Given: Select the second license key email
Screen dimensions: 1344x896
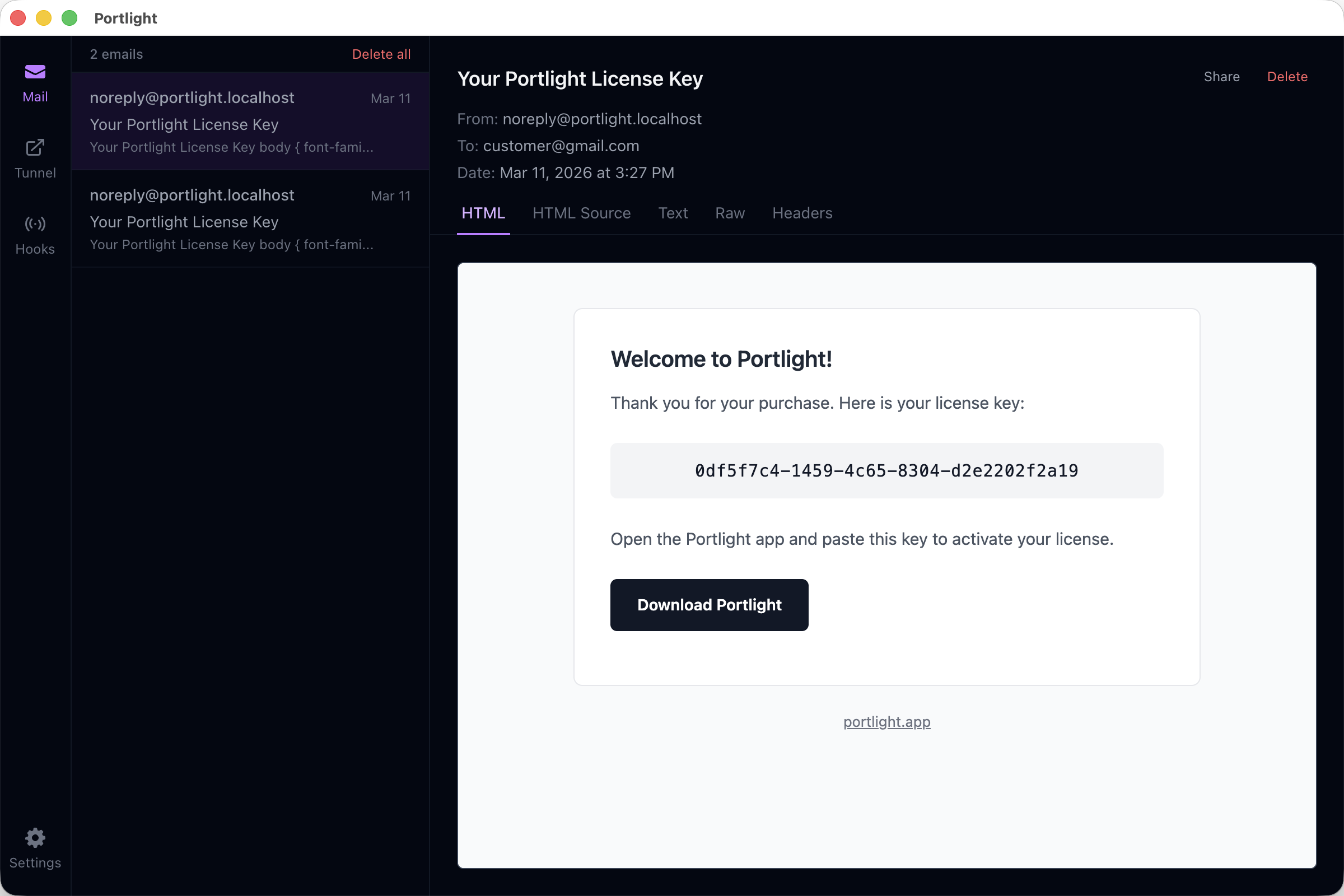Looking at the screenshot, I should point(250,219).
